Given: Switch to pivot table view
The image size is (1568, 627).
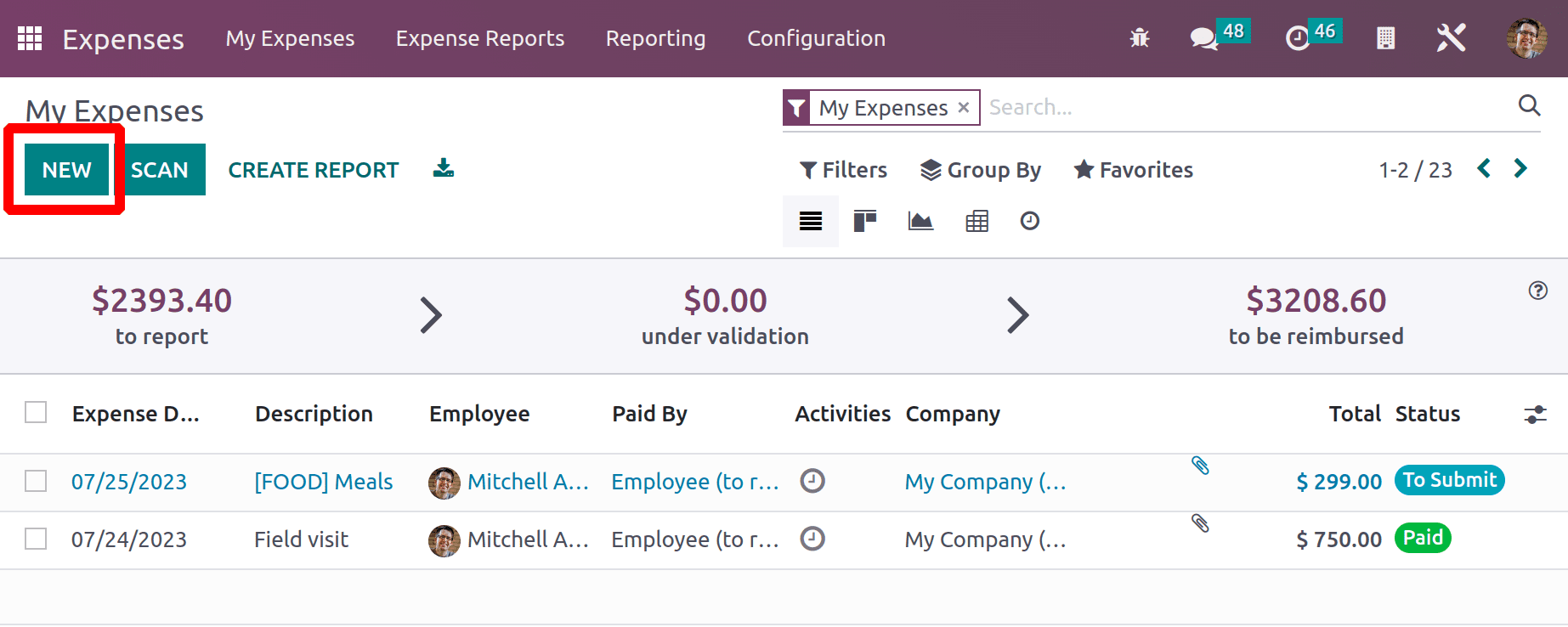Looking at the screenshot, I should coord(977,222).
